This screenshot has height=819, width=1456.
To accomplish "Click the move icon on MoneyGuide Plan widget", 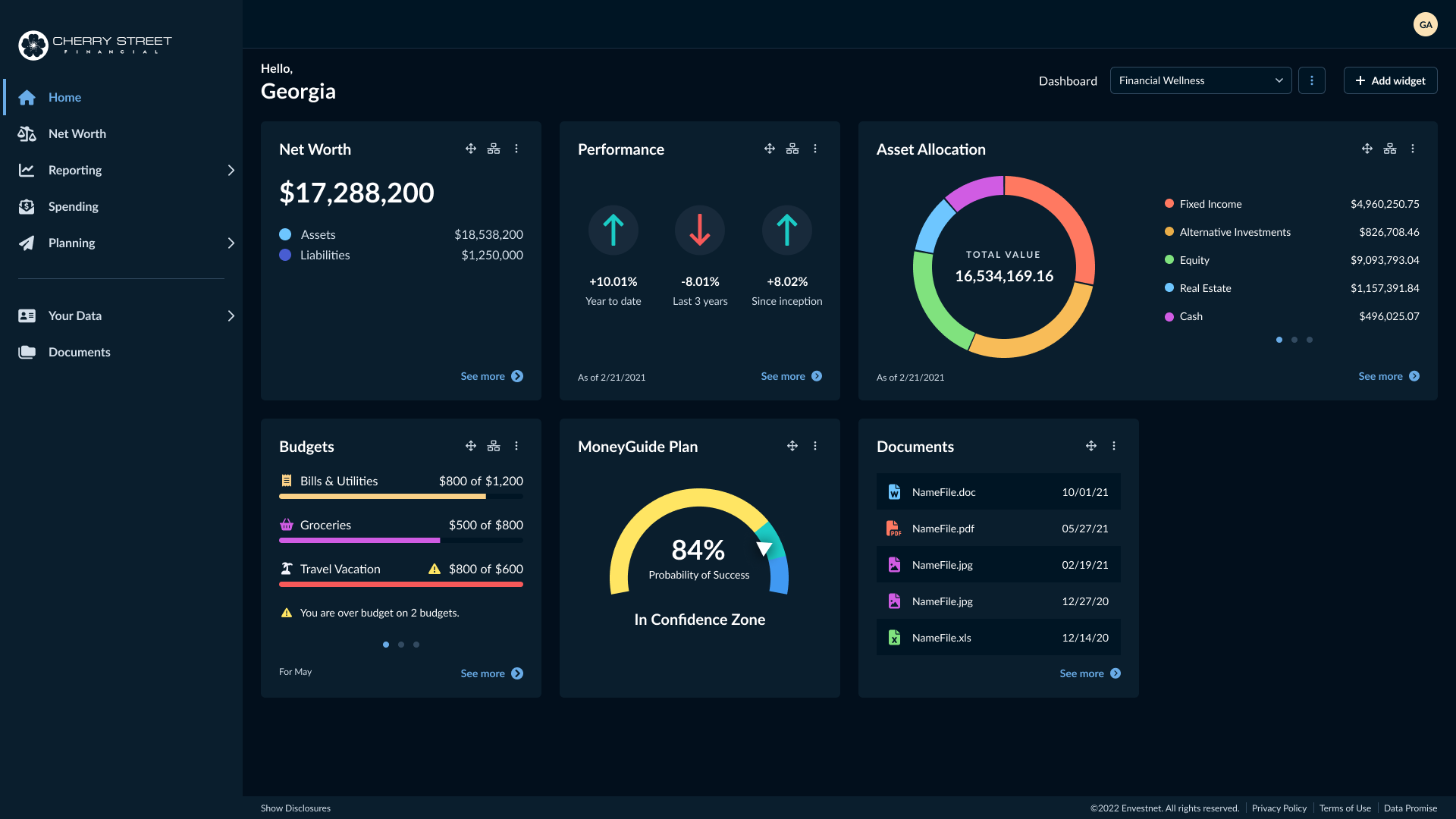I will click(792, 446).
